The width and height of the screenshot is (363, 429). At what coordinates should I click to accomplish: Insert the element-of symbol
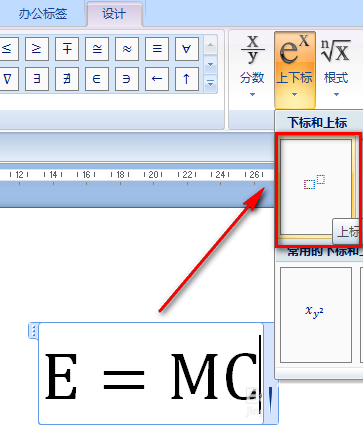[x=97, y=79]
